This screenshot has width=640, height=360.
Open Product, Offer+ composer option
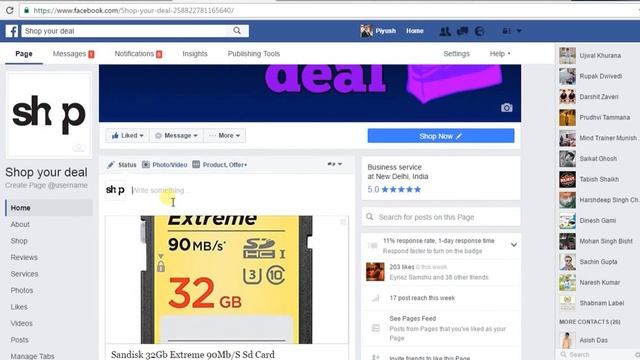click(220, 165)
